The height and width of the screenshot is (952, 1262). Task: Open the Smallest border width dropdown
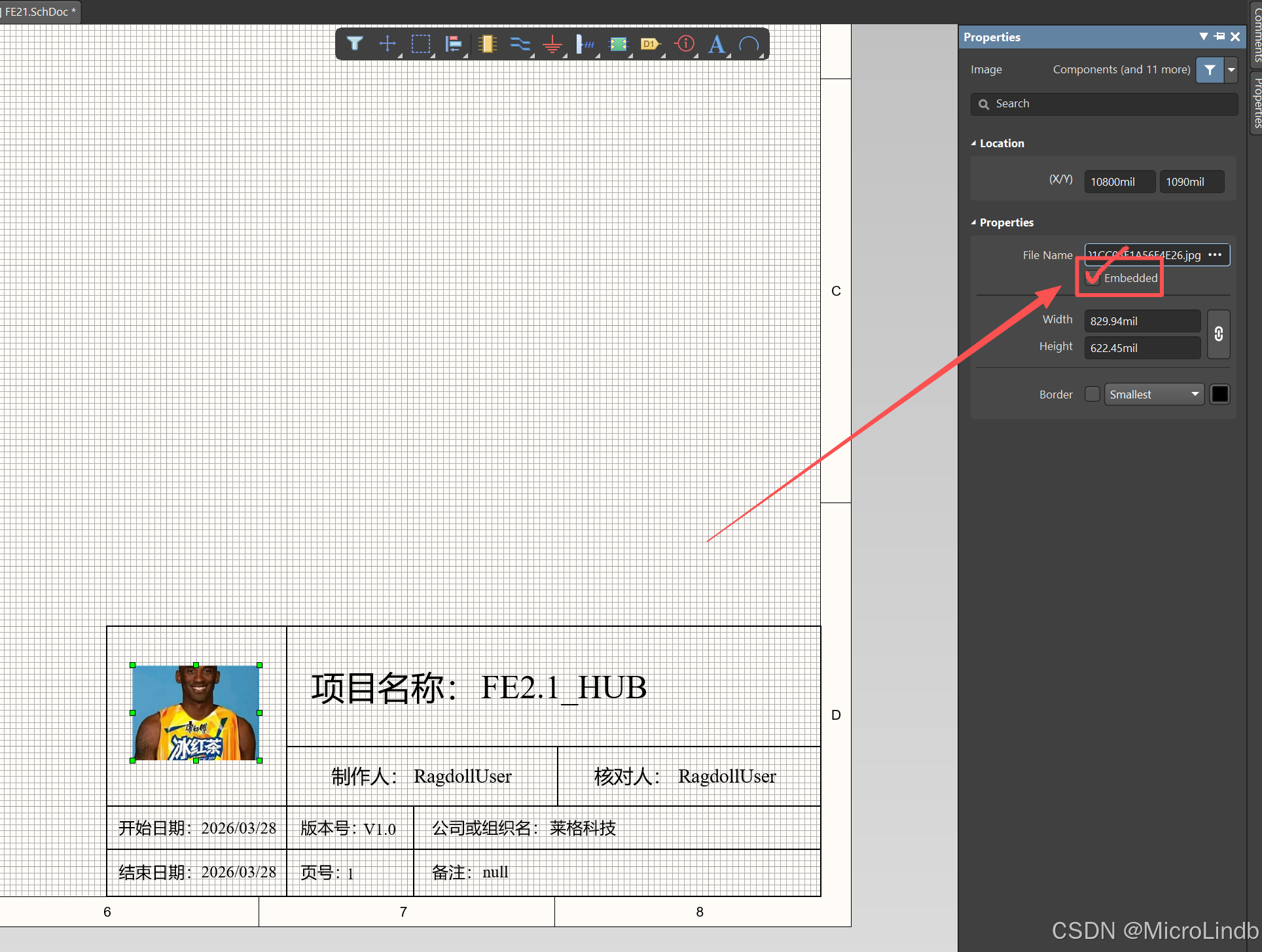click(x=1154, y=395)
